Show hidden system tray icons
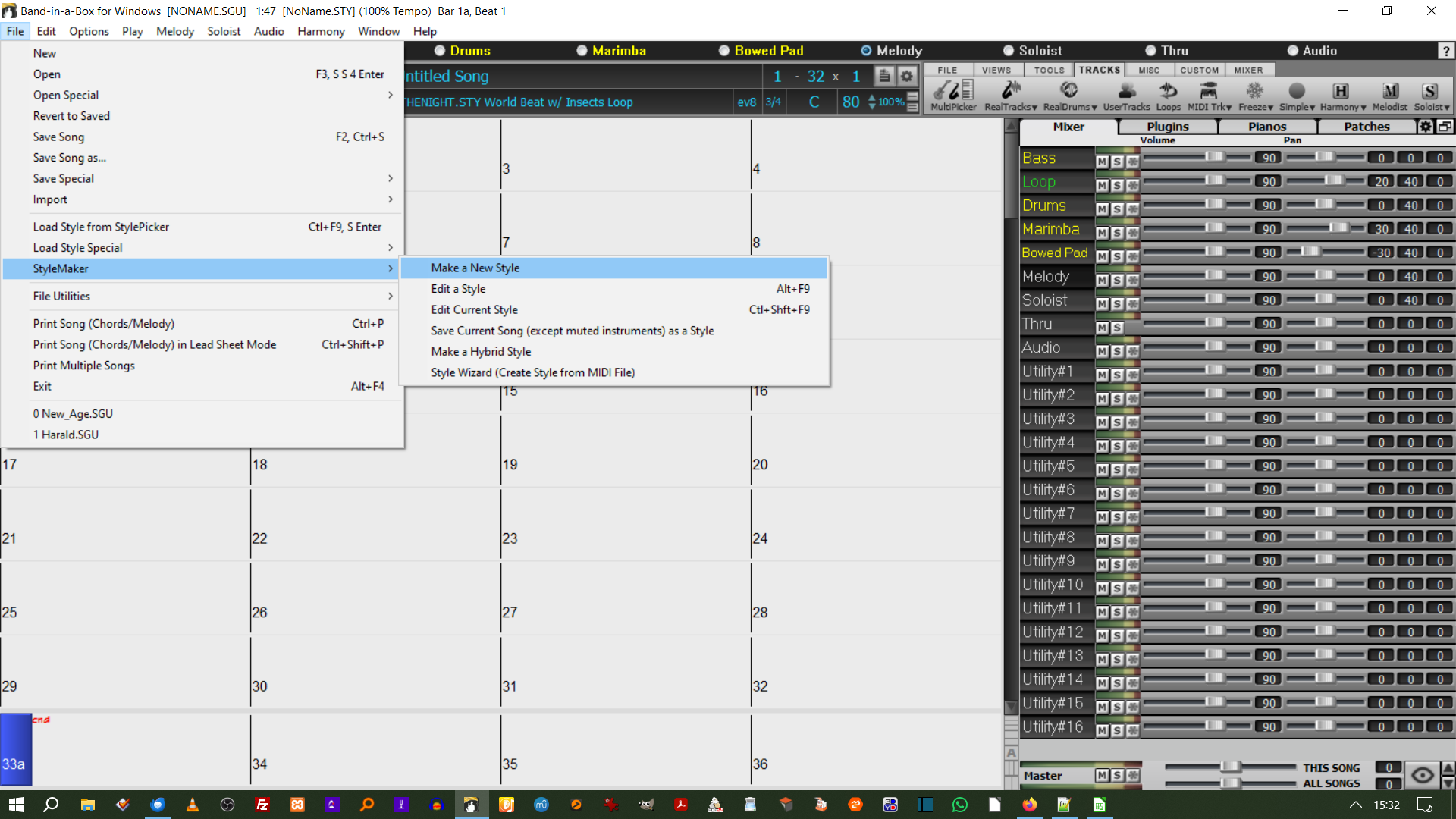This screenshot has height=819, width=1456. pyautogui.click(x=1355, y=805)
